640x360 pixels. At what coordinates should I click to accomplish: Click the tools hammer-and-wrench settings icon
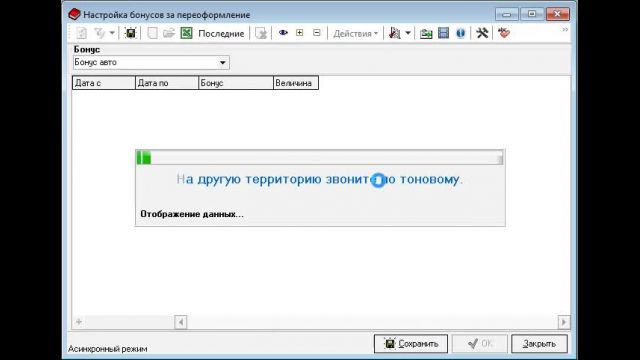[x=482, y=33]
